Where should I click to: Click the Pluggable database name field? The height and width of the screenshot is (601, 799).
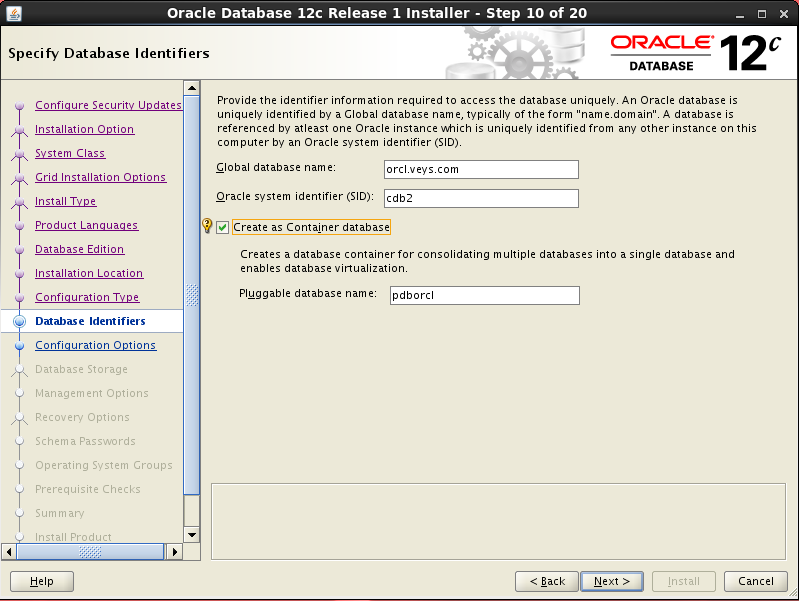[x=485, y=295]
